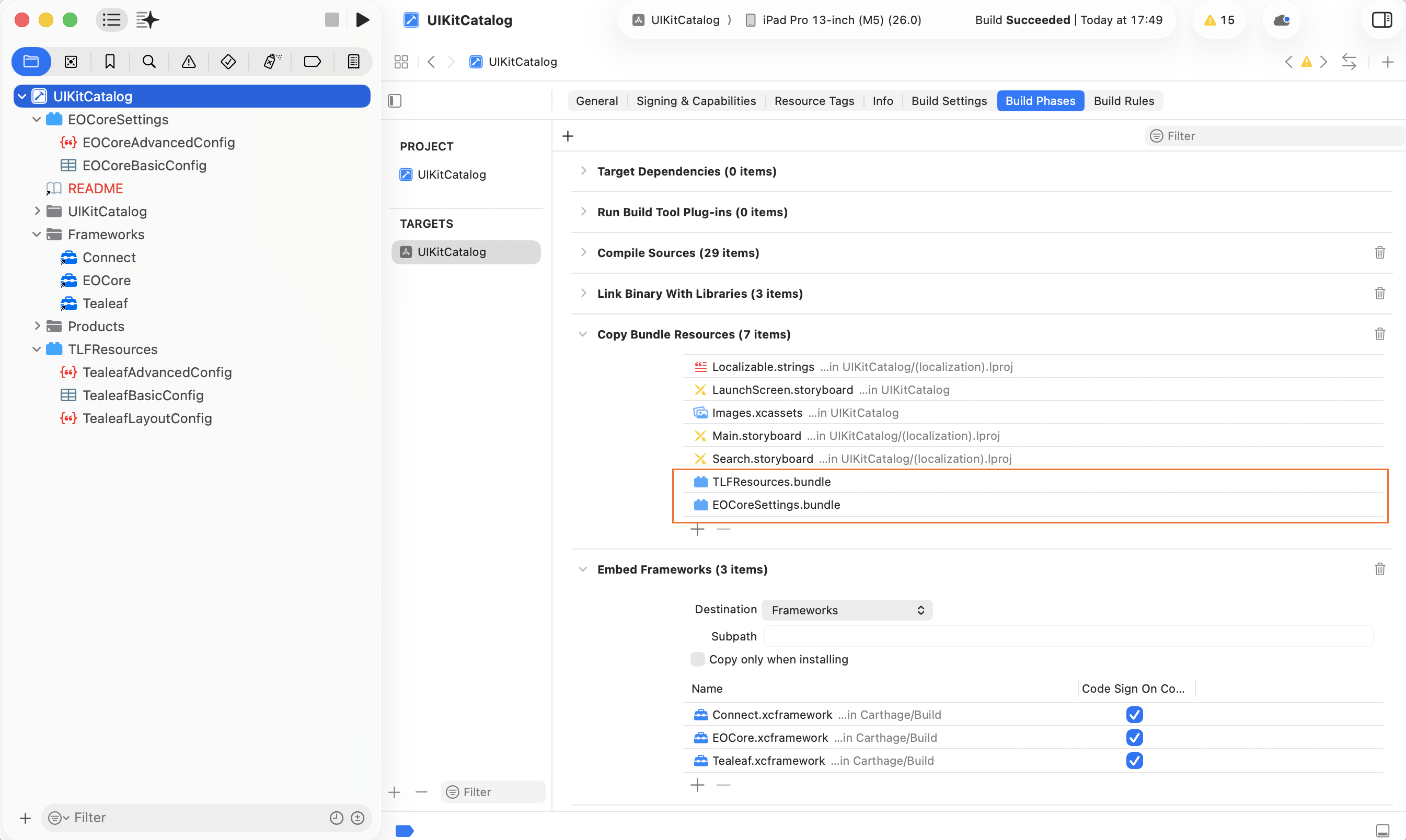Open the Project navigator tab
1406x840 pixels.
[31, 62]
